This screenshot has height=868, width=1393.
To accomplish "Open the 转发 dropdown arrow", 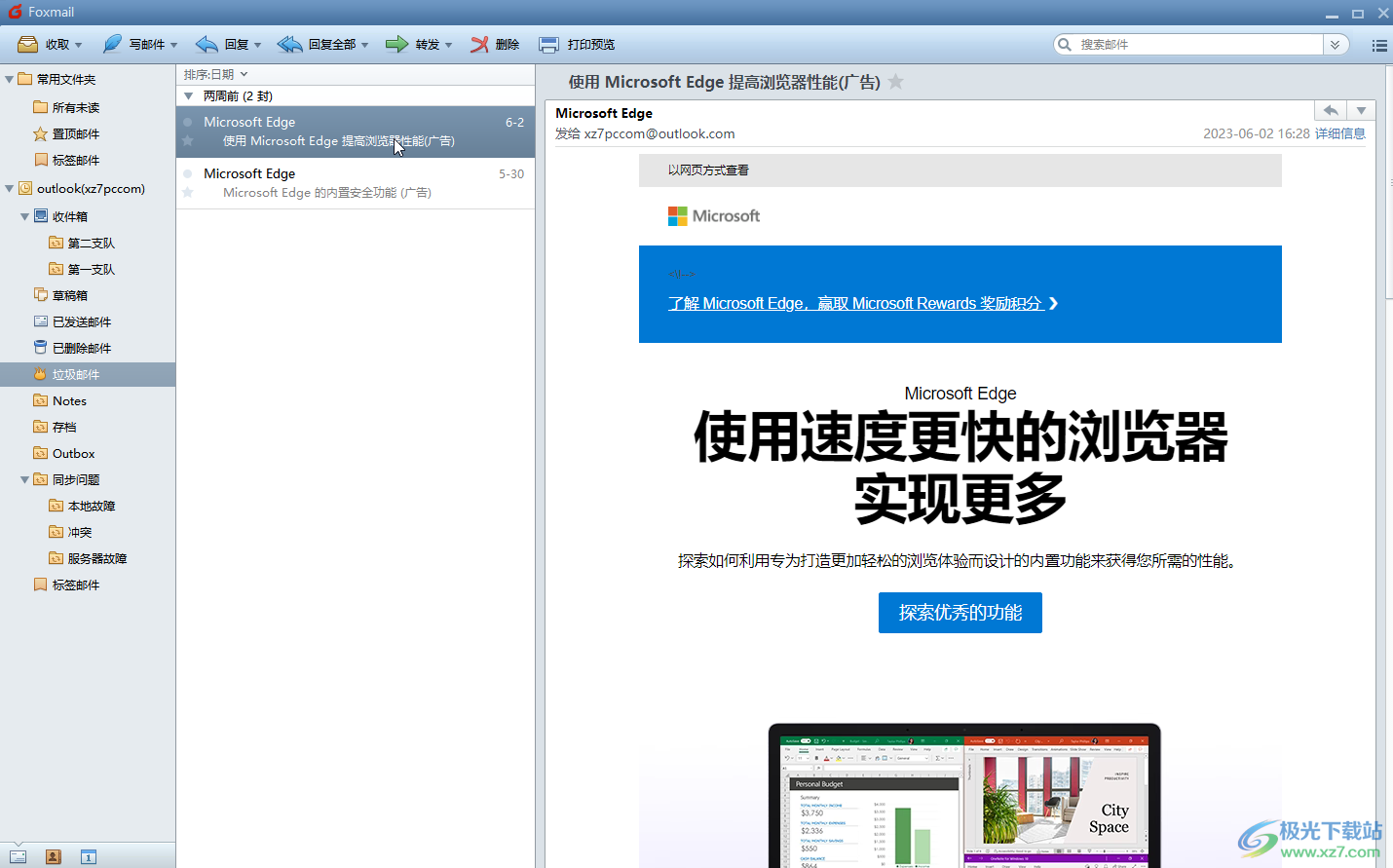I will 448,45.
